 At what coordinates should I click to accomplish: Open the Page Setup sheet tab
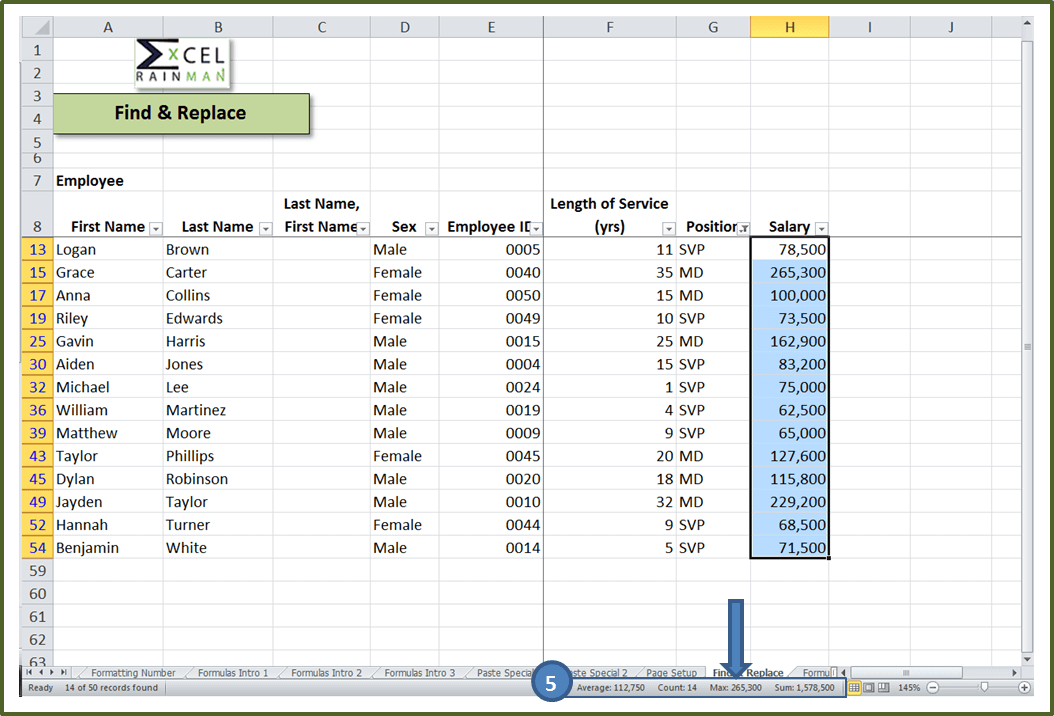pos(671,673)
